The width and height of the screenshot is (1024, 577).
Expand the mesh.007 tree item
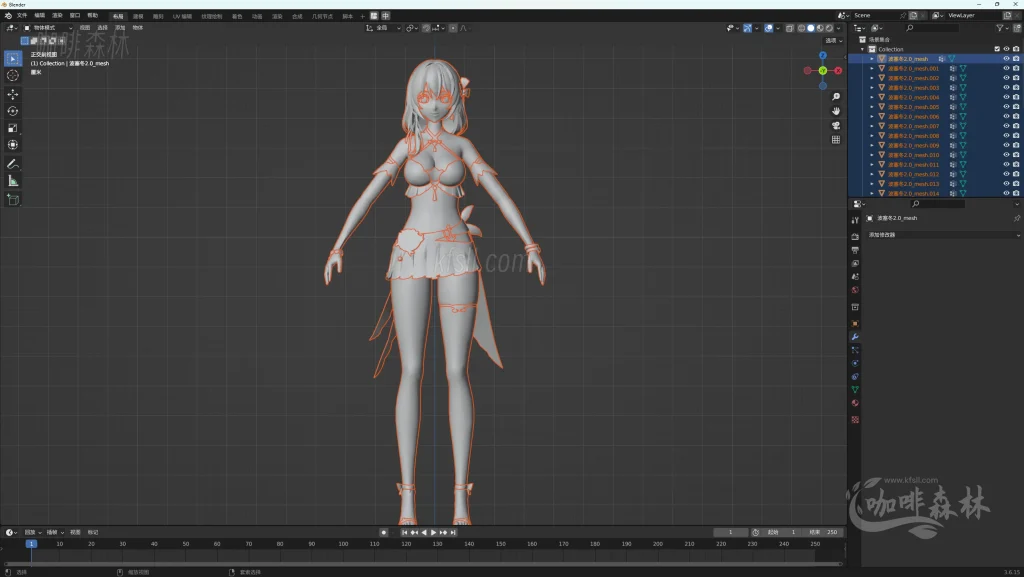click(872, 126)
